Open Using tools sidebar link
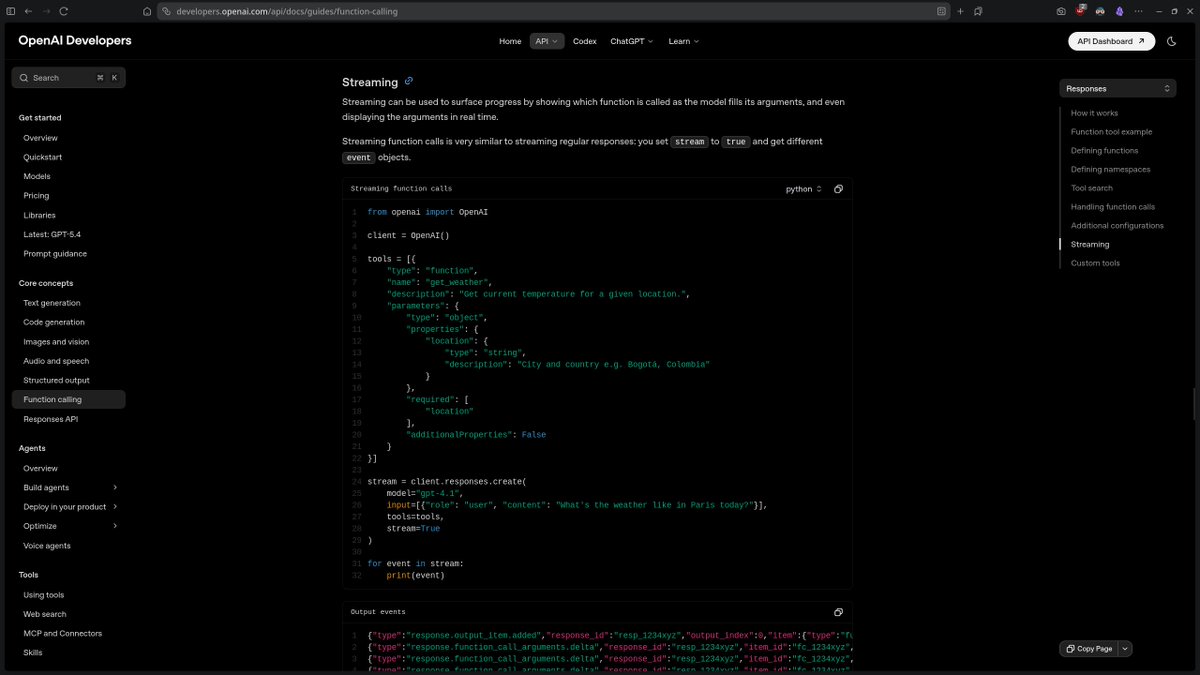Viewport: 1200px width, 675px height. click(44, 595)
